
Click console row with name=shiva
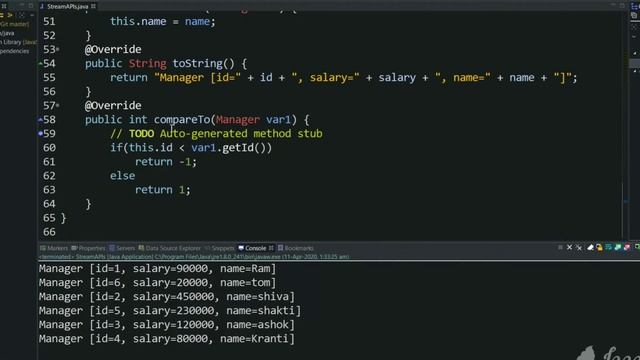[x=167, y=297]
